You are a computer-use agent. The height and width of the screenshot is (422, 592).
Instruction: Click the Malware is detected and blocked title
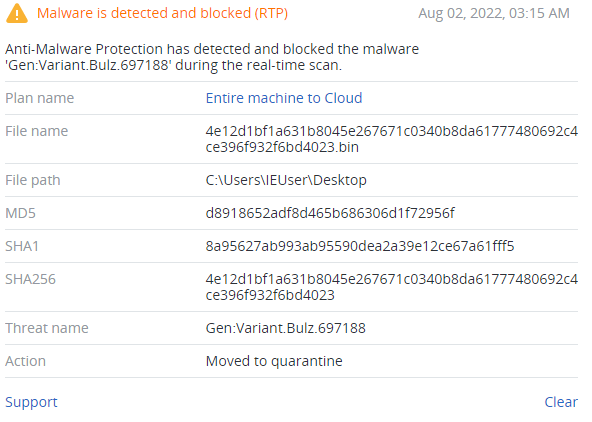click(x=162, y=13)
